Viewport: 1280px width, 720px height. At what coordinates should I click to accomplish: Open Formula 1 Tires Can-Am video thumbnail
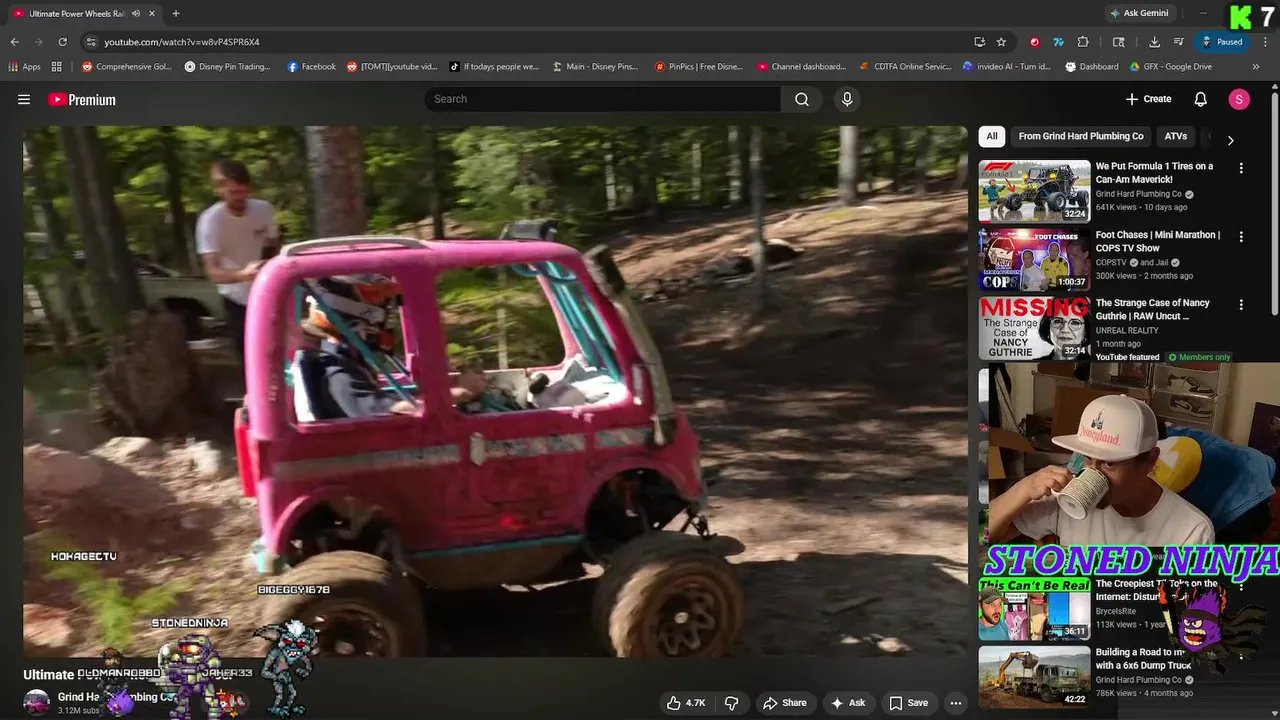[1034, 191]
